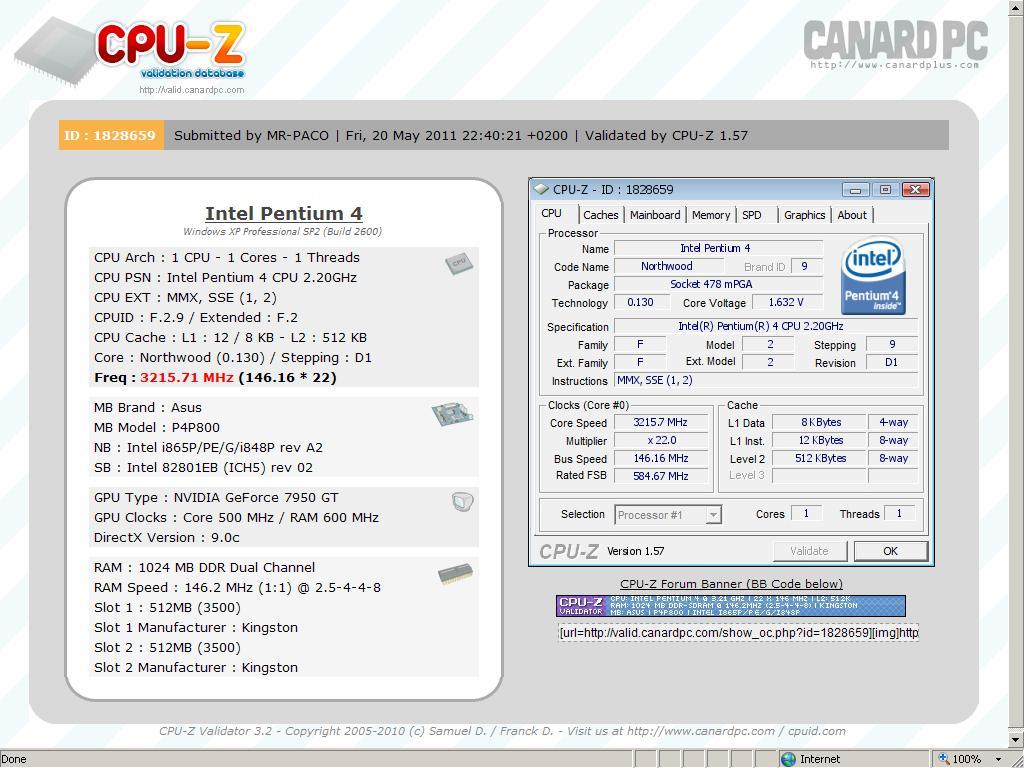The height and width of the screenshot is (768, 1024).
Task: Click the Multiplier x 22.0 value
Action: pyautogui.click(x=661, y=441)
